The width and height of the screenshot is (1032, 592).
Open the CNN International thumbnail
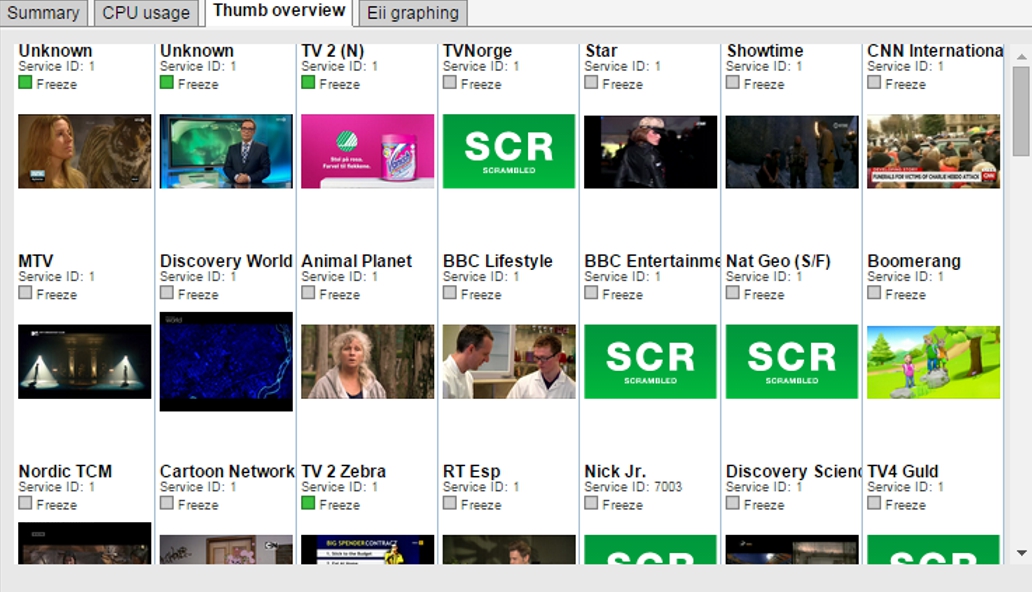pyautogui.click(x=933, y=151)
